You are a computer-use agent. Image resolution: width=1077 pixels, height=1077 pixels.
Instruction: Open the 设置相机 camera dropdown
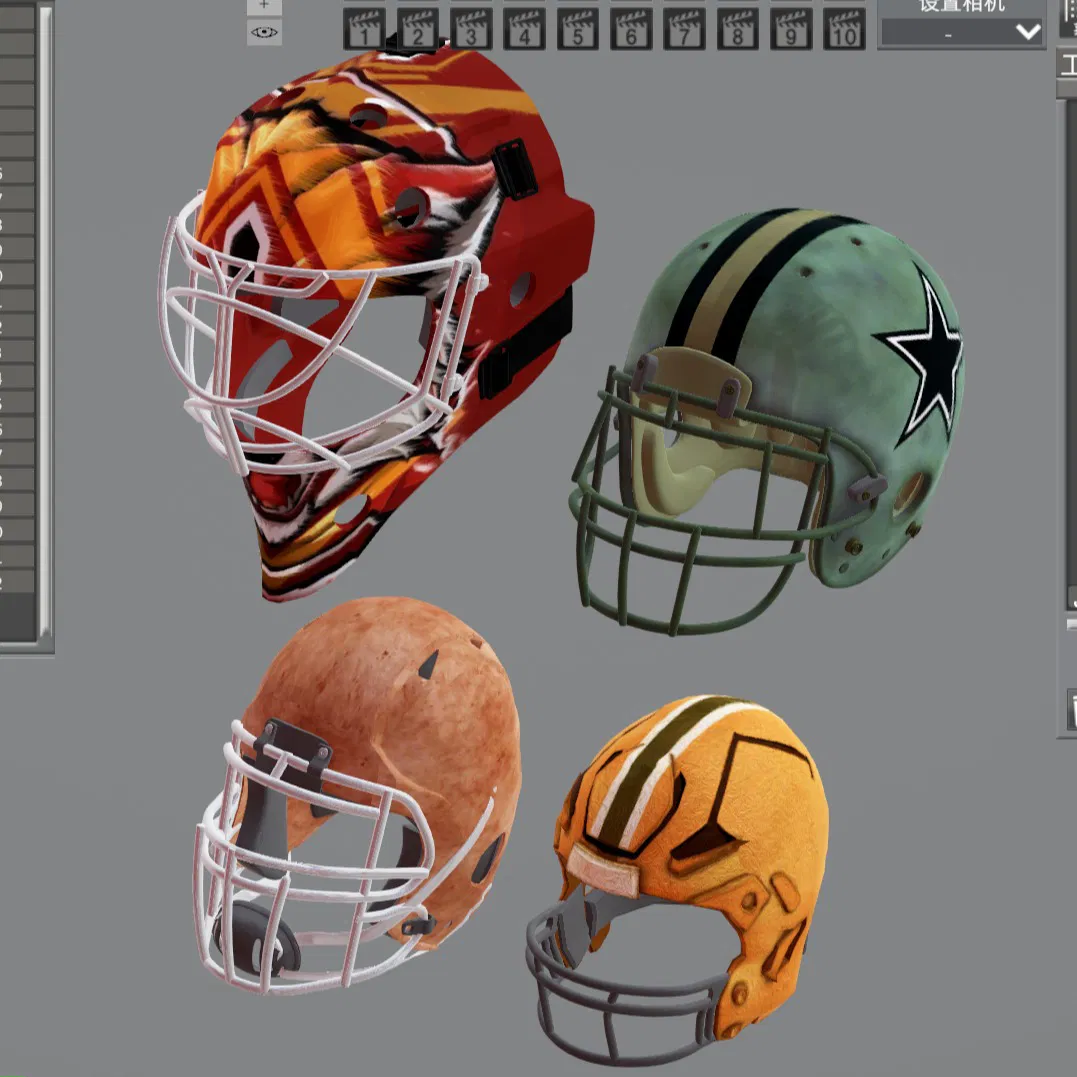tap(962, 32)
